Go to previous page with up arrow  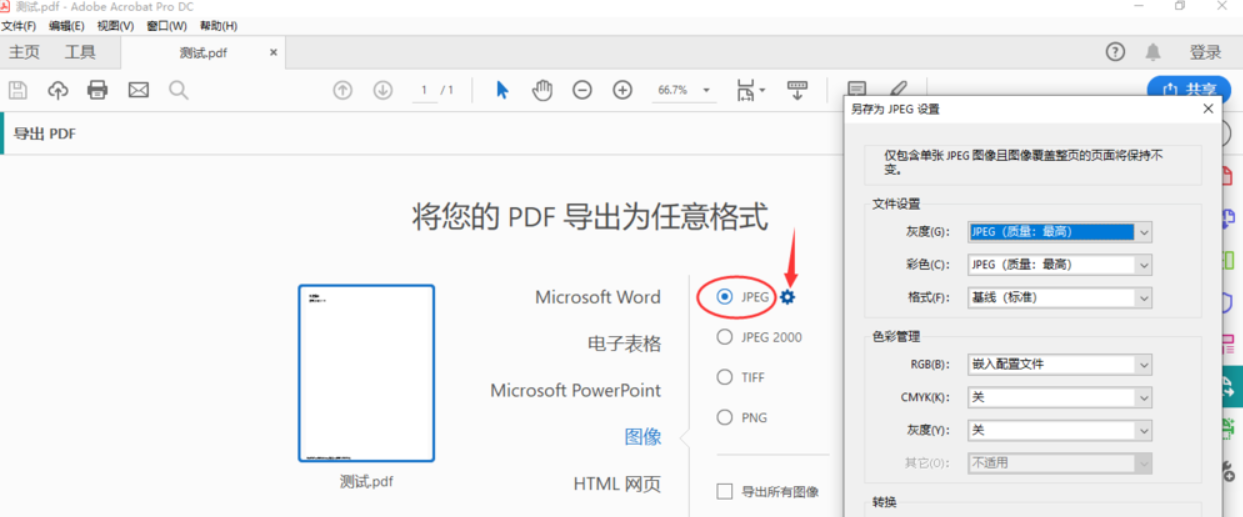pyautogui.click(x=343, y=90)
